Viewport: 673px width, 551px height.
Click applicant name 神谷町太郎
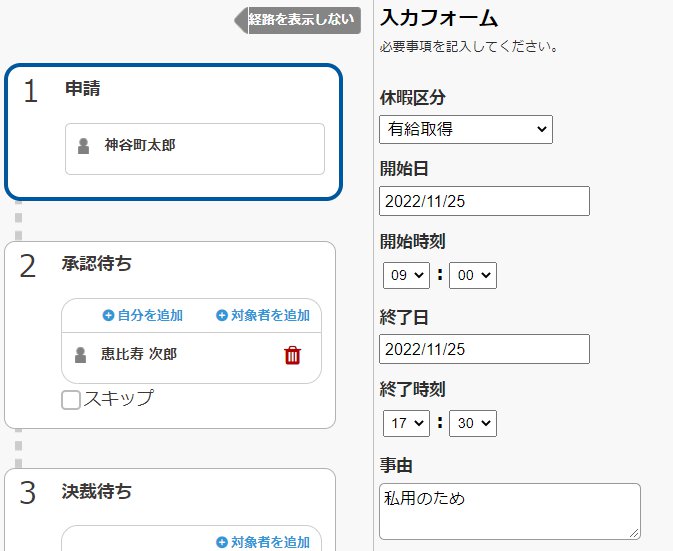[x=140, y=145]
